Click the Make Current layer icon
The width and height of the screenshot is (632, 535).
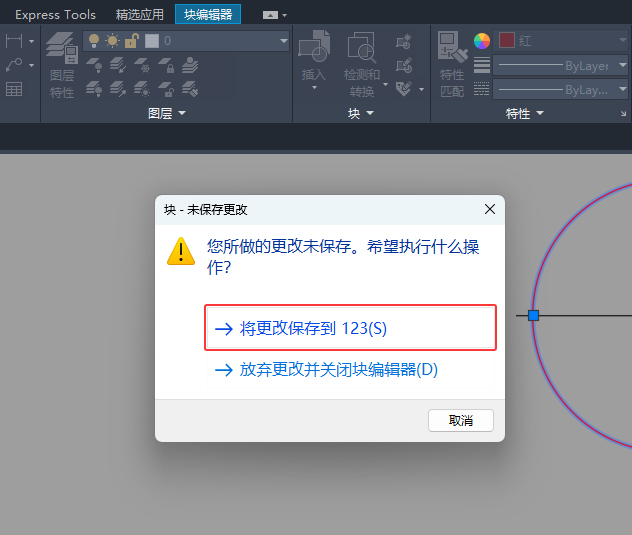(190, 65)
